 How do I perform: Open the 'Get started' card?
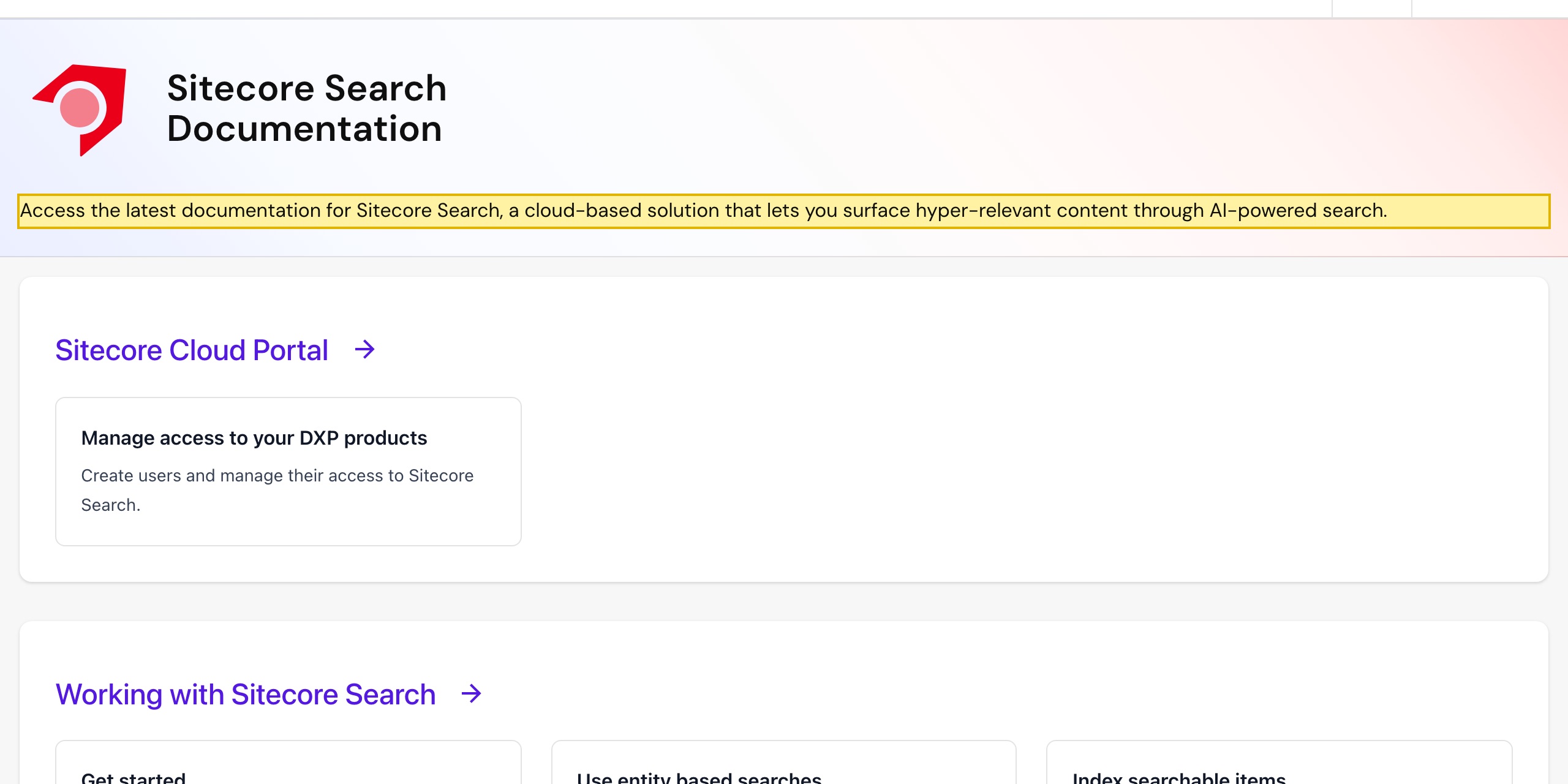coord(288,763)
